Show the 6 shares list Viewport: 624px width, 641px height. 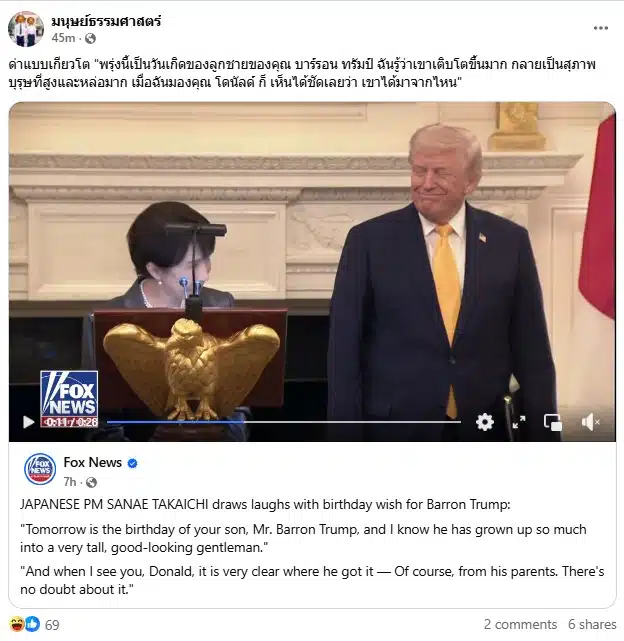[x=592, y=624]
